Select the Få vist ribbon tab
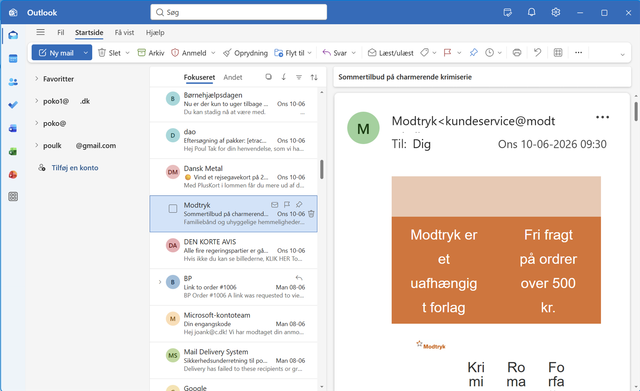This screenshot has height=391, width=640. (x=124, y=32)
